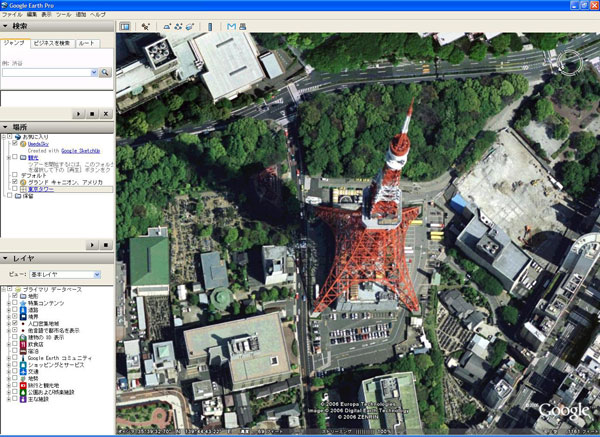600x437 pixels.
Task: Click the グランド キャニオン placemark icon
Action: click(x=23, y=182)
